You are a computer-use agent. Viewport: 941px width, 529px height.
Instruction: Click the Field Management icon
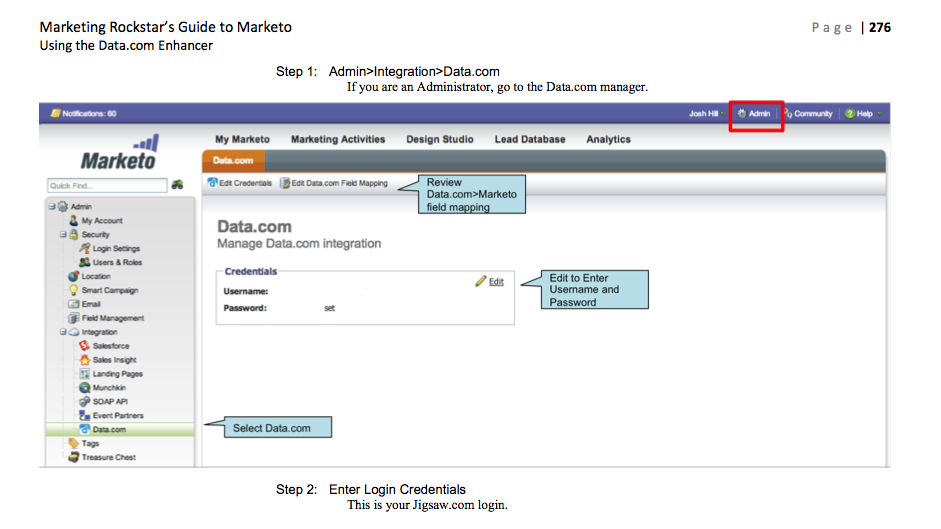[73, 318]
